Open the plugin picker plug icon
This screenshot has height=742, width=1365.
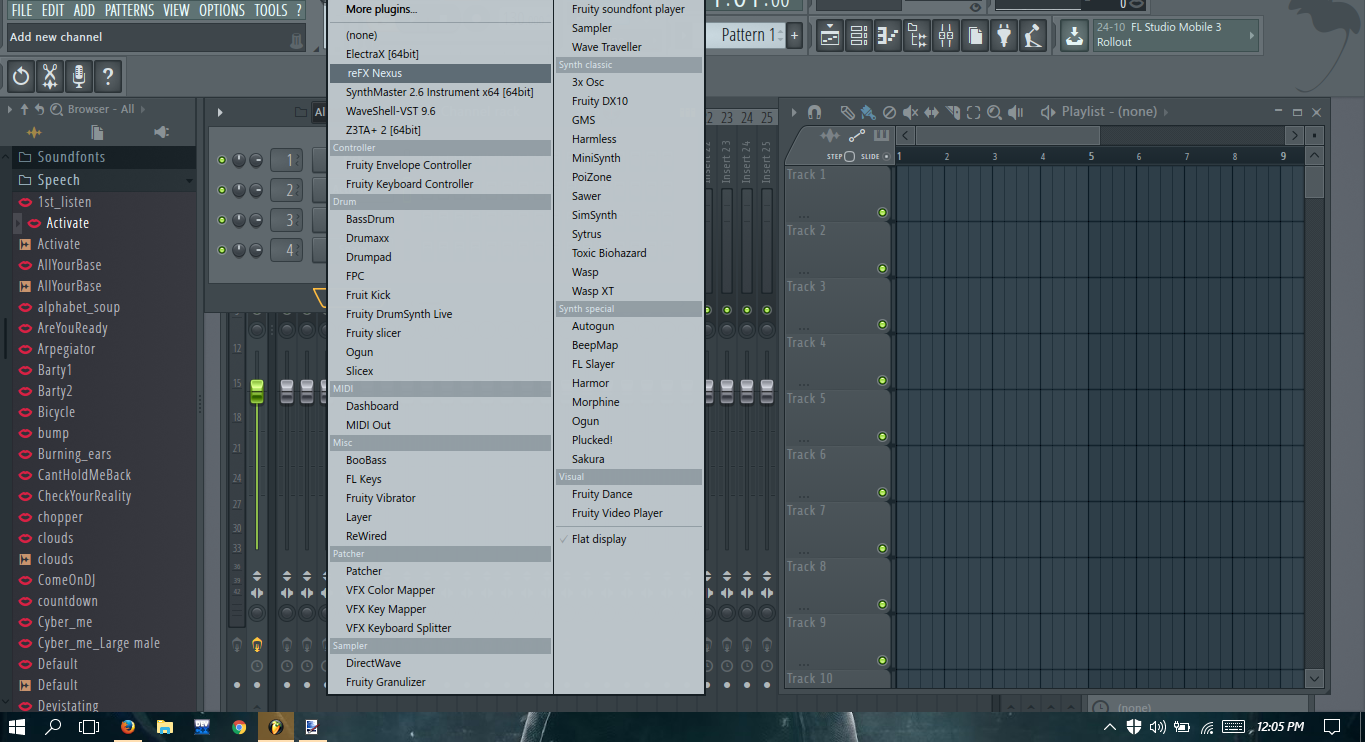pos(1005,36)
